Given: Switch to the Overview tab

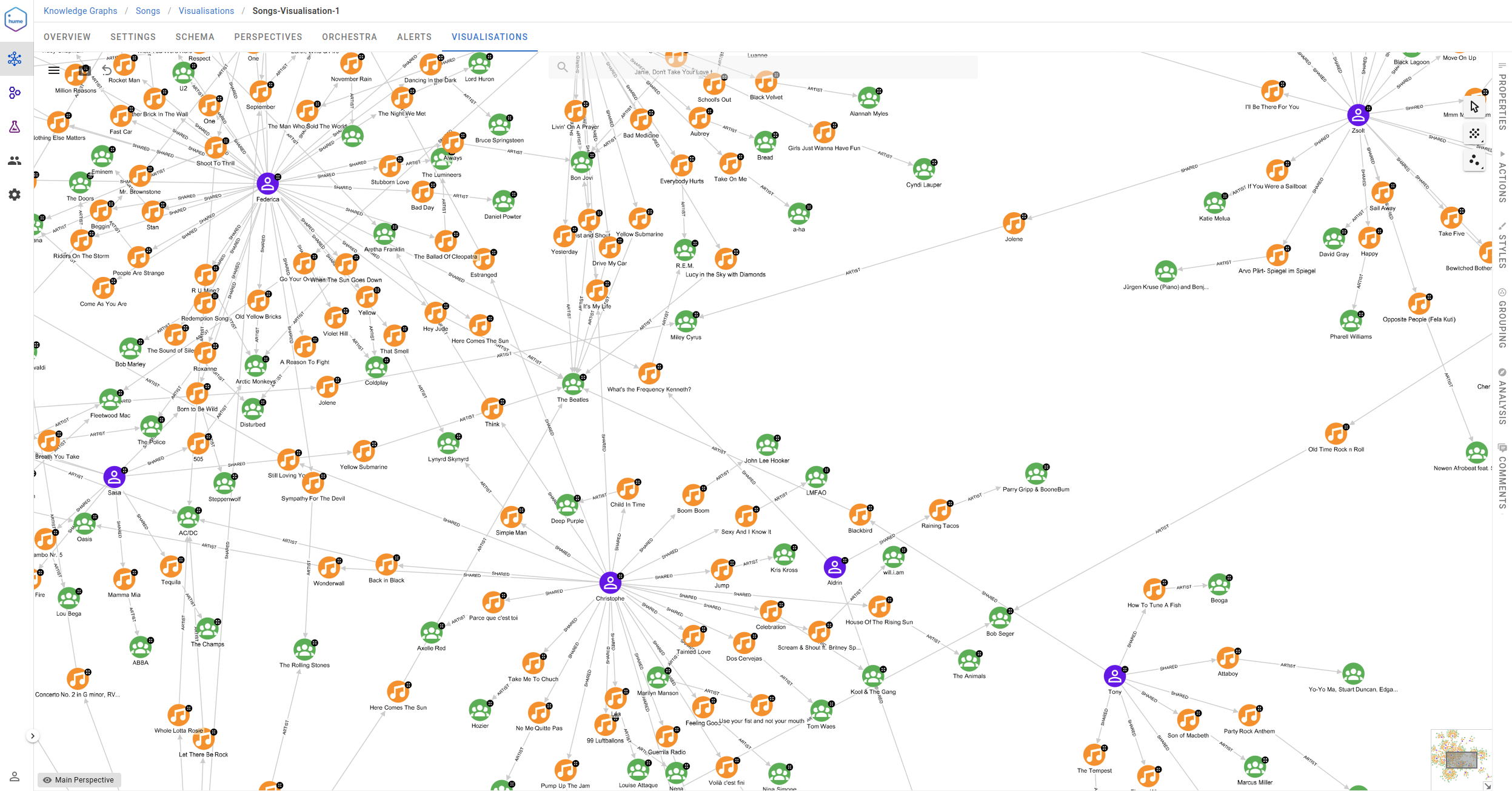Looking at the screenshot, I should [x=67, y=37].
